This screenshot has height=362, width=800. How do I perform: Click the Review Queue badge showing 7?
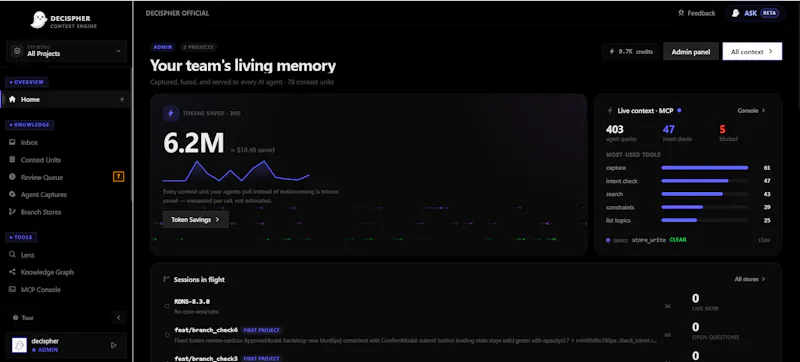(x=118, y=177)
